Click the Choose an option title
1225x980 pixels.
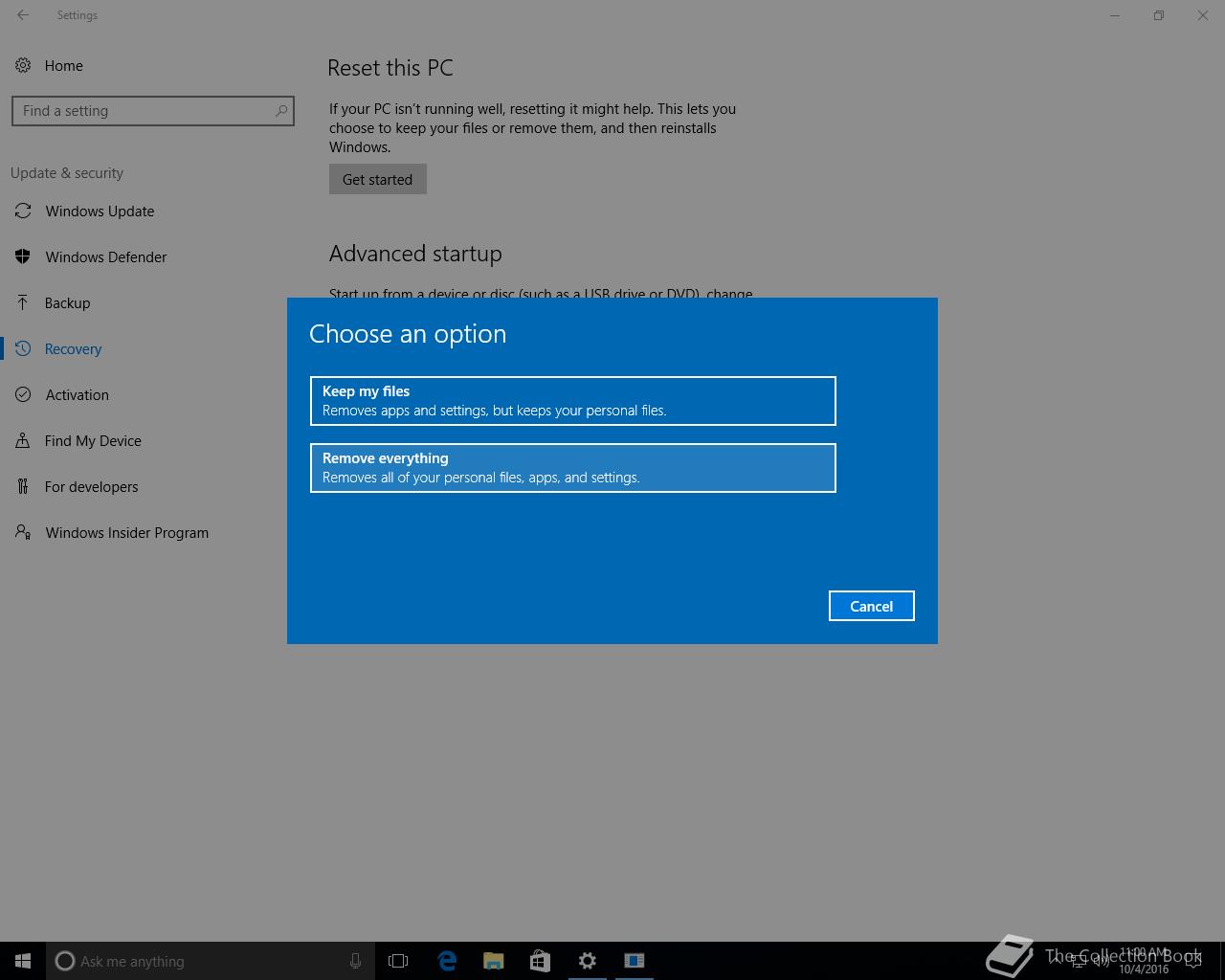(x=408, y=334)
